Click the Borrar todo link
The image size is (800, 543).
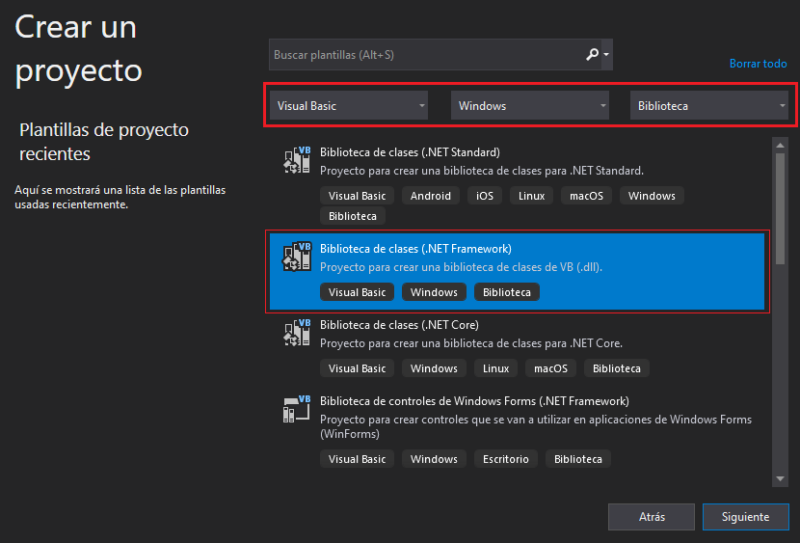pyautogui.click(x=757, y=64)
